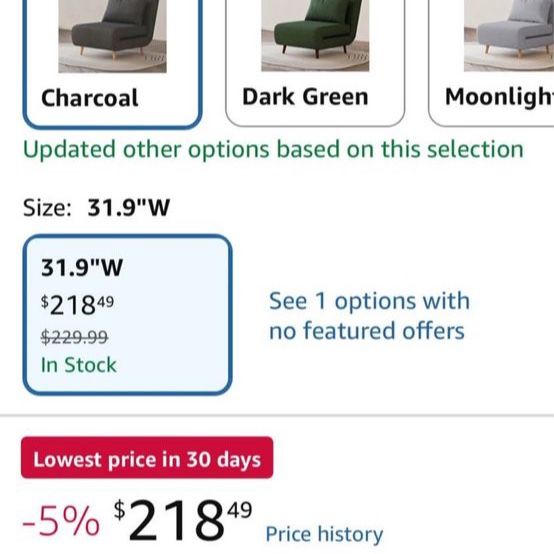
Task: Click the 'Dark Green' label text
Action: click(x=305, y=97)
